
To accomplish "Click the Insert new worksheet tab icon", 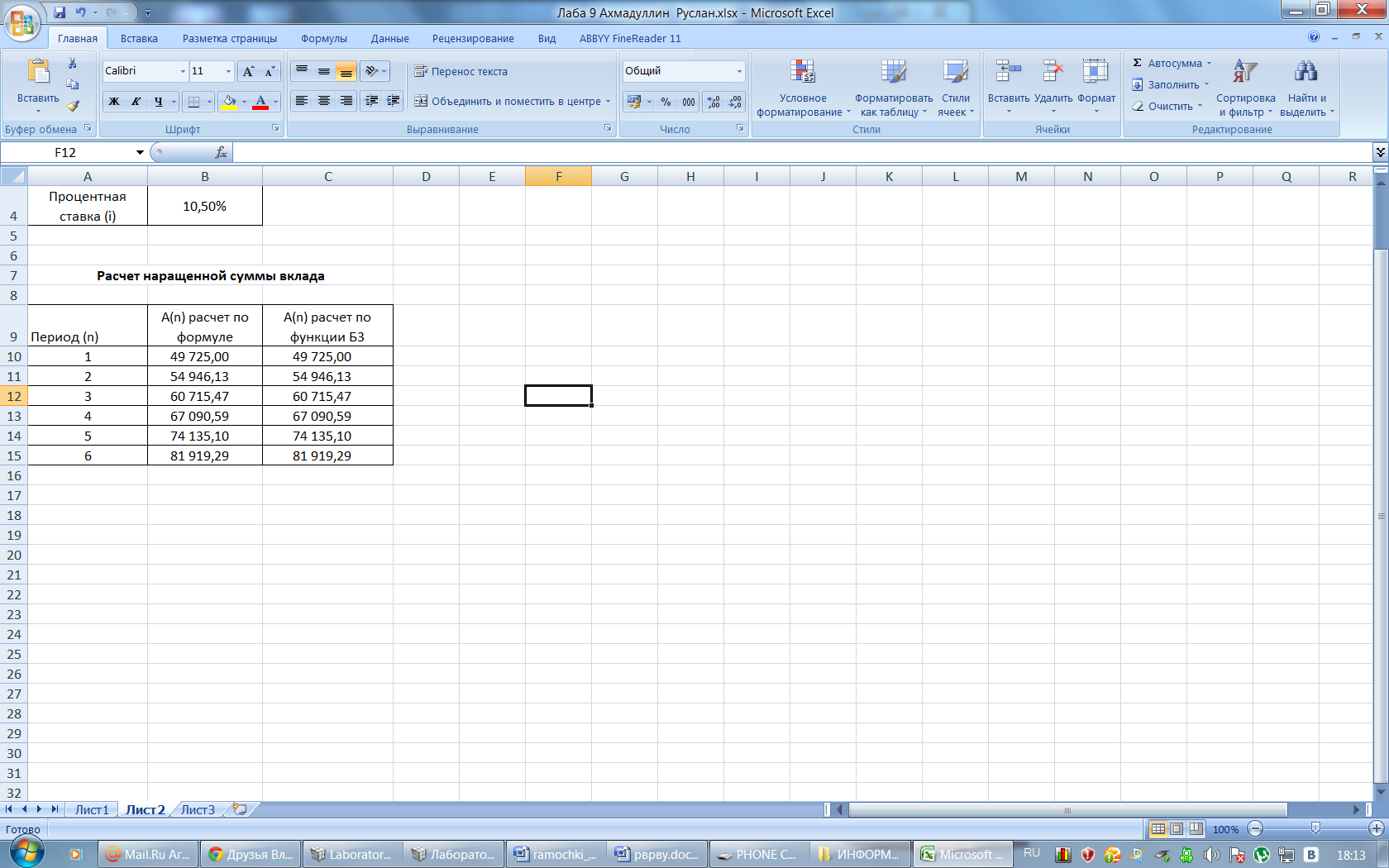I will point(240,809).
